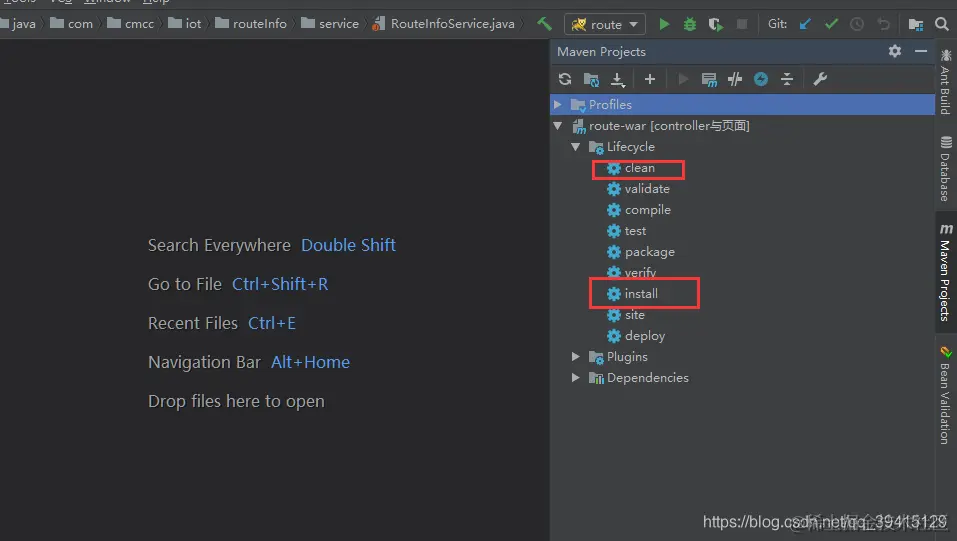The image size is (957, 541).
Task: Open Maven Projects panel gear options
Action: point(895,51)
